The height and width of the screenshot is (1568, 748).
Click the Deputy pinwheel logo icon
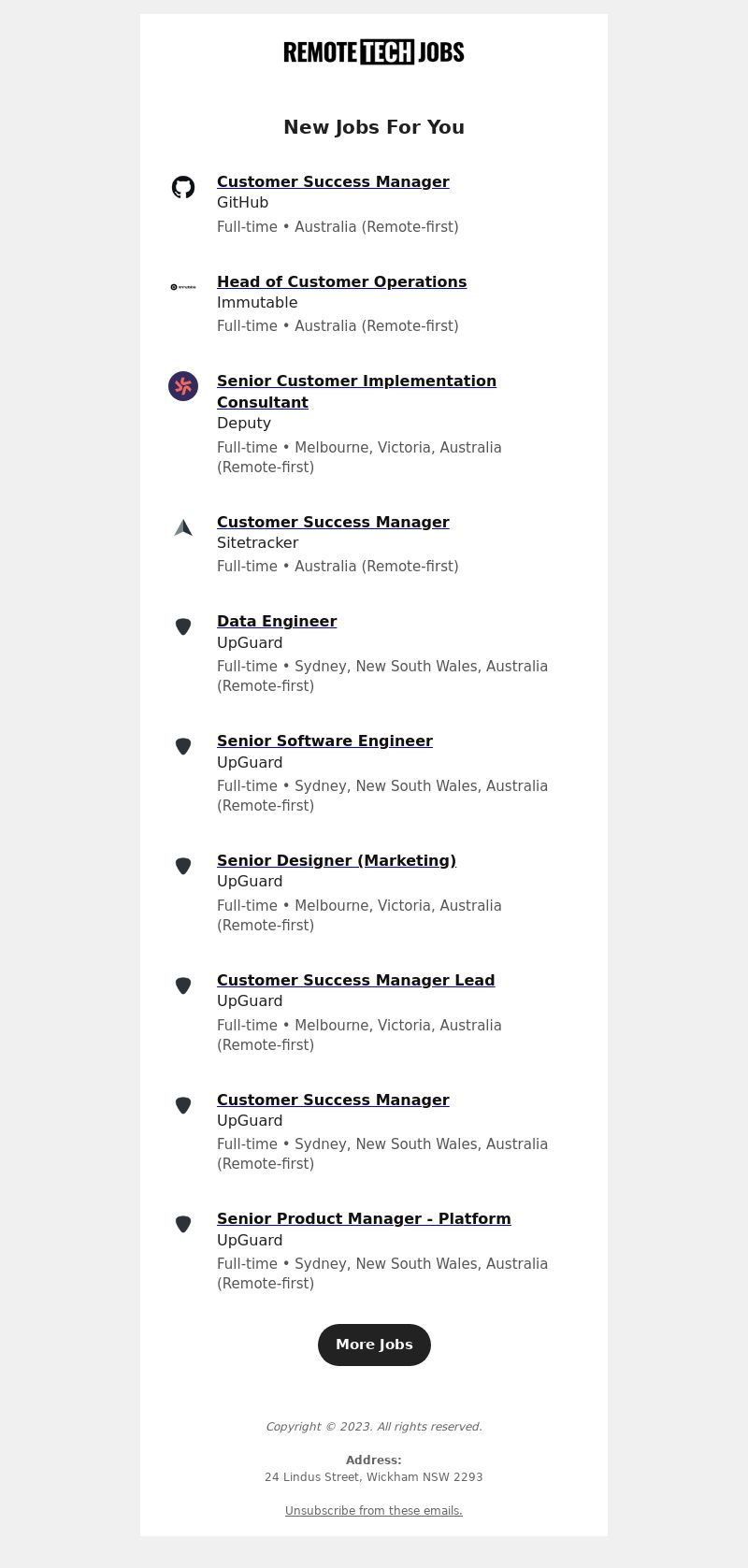(183, 386)
